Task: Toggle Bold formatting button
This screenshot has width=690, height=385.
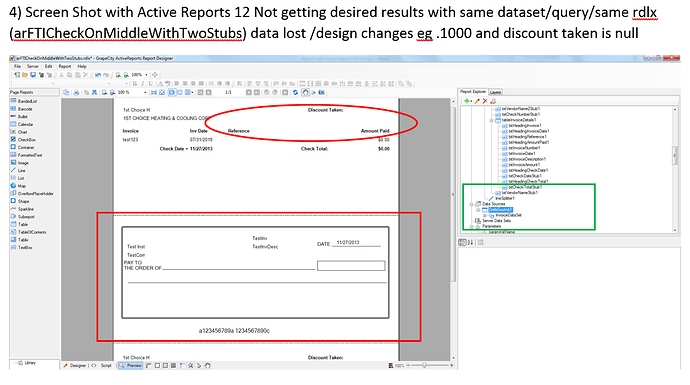Action: (x=135, y=84)
